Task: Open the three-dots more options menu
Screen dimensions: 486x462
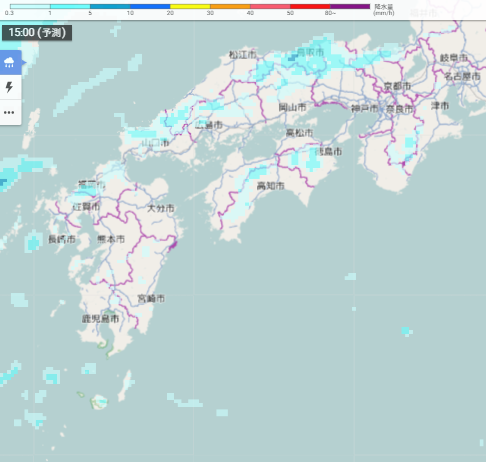Action: click(x=9, y=112)
